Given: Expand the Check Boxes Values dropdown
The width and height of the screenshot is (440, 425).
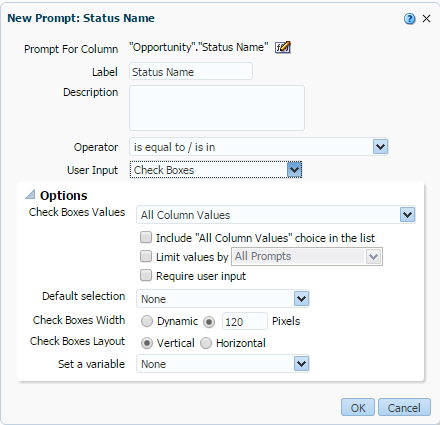Looking at the screenshot, I should [x=276, y=215].
